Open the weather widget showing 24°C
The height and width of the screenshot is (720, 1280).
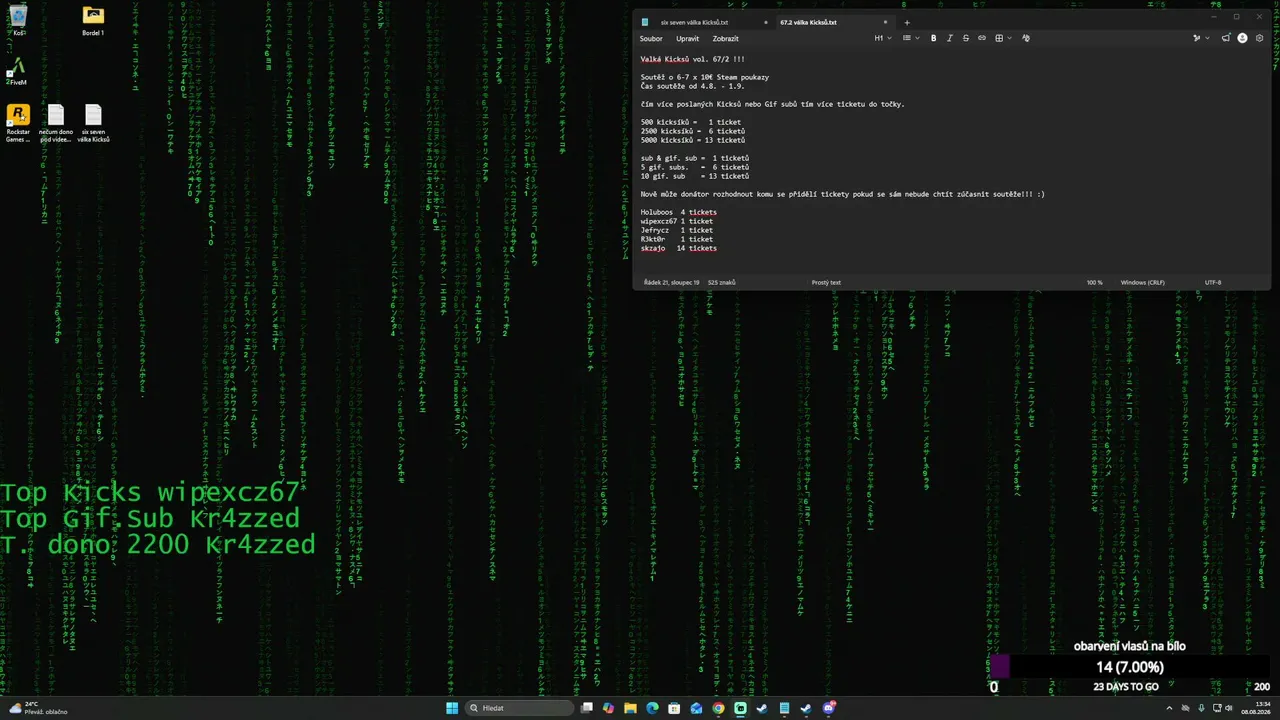point(38,708)
